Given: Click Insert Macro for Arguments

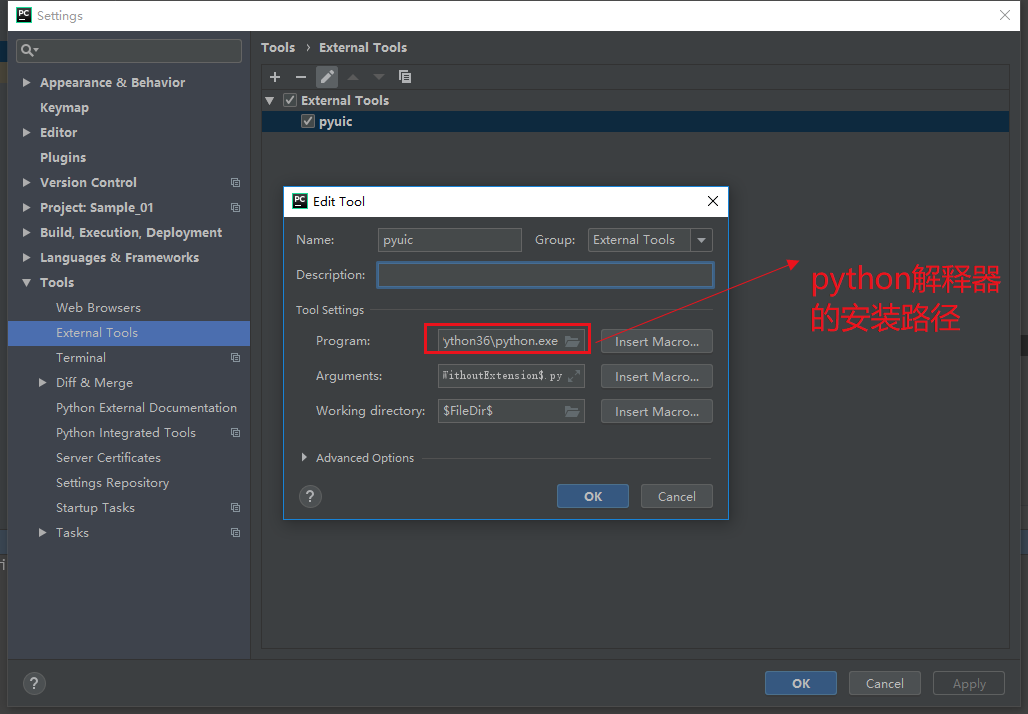Looking at the screenshot, I should tap(656, 376).
